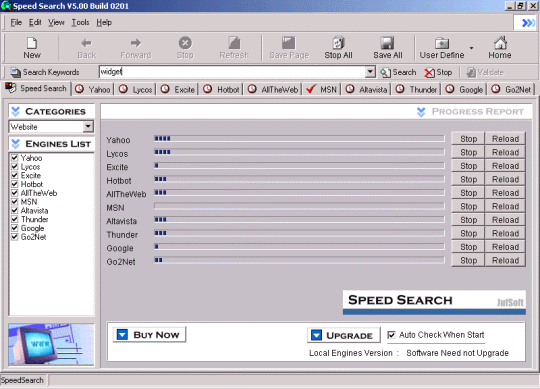Open the Website category dropdown

pos(88,127)
